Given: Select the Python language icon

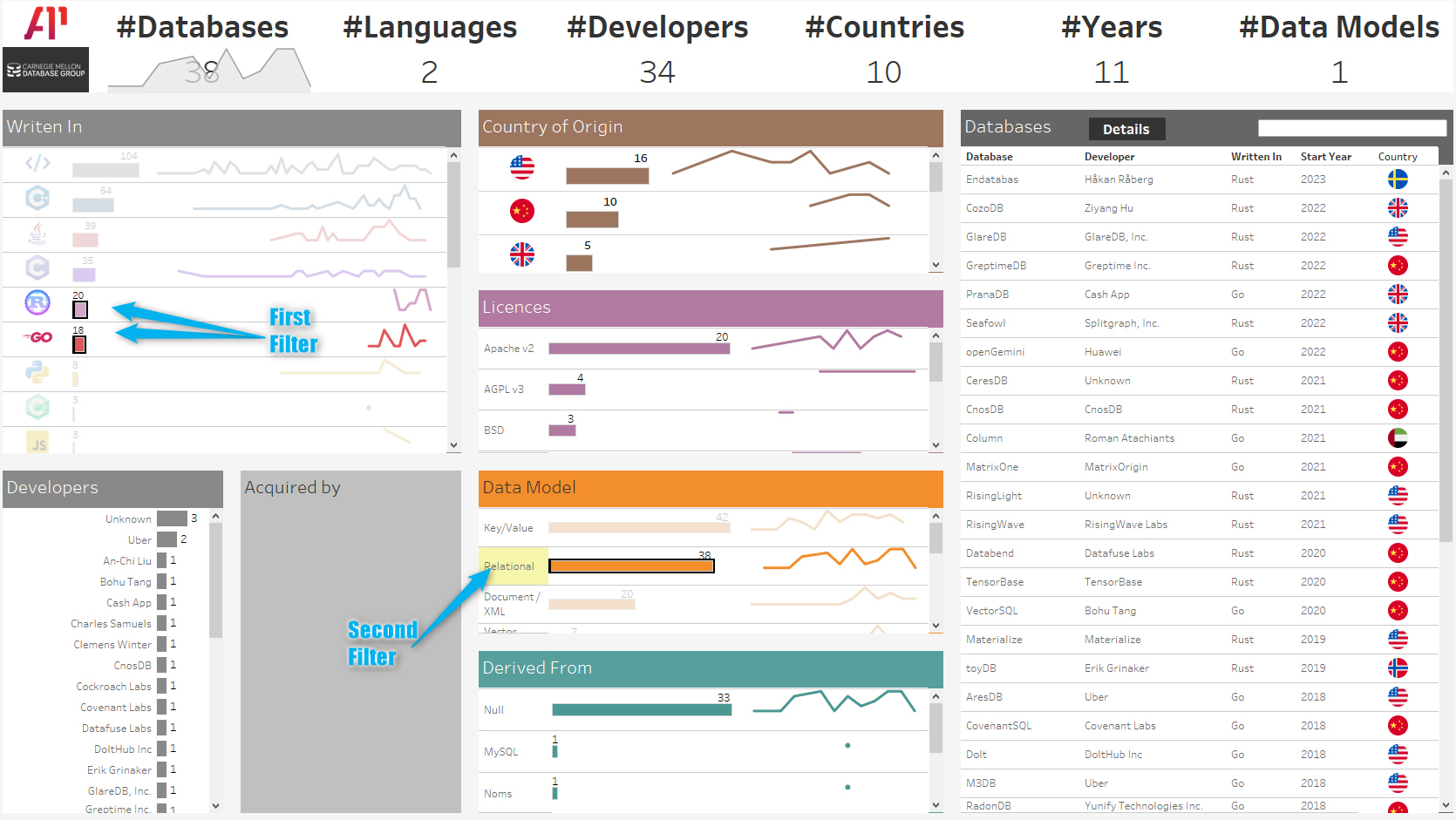Looking at the screenshot, I should [x=37, y=372].
